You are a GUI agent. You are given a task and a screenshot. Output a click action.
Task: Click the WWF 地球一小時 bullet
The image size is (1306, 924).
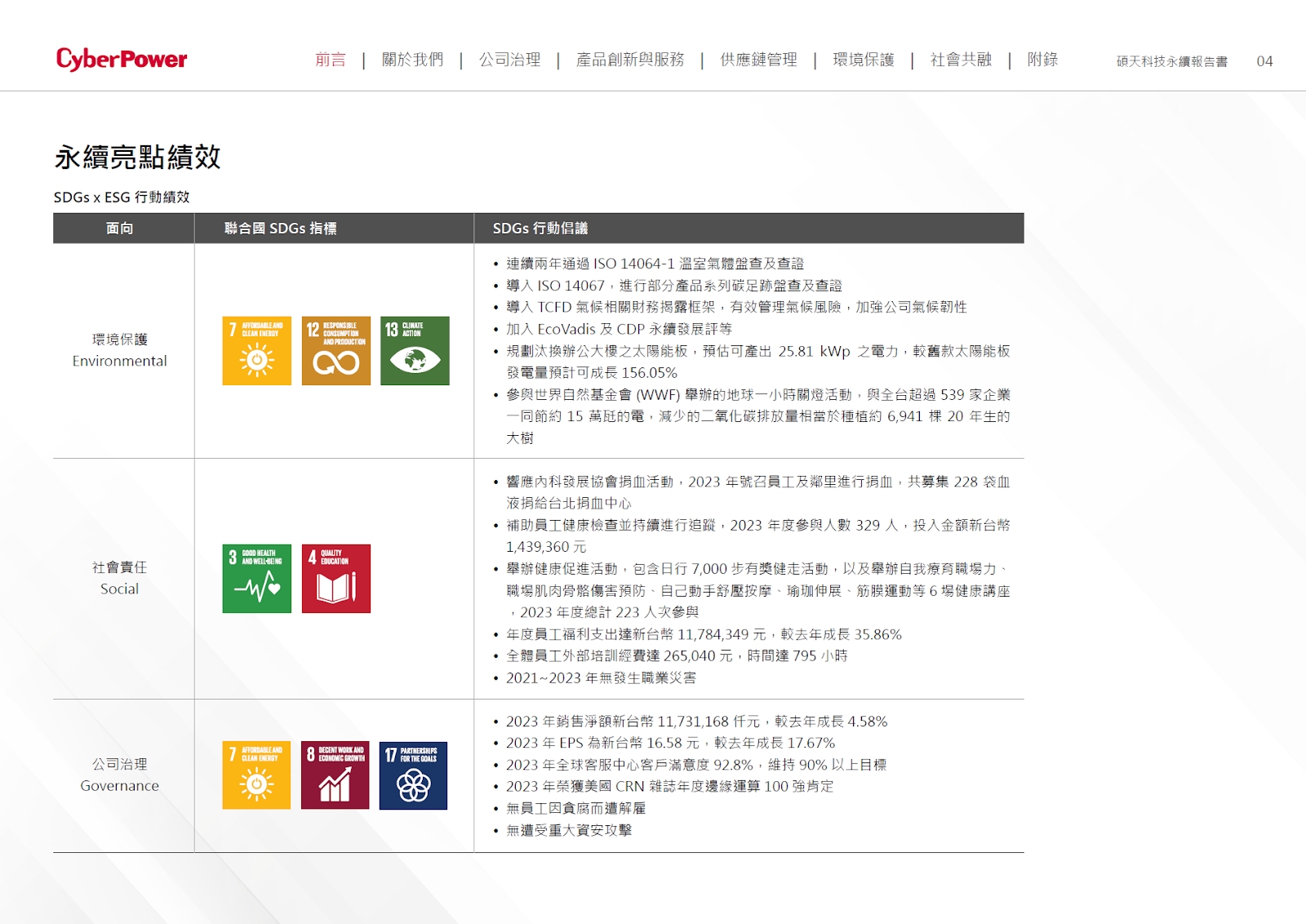(752, 416)
